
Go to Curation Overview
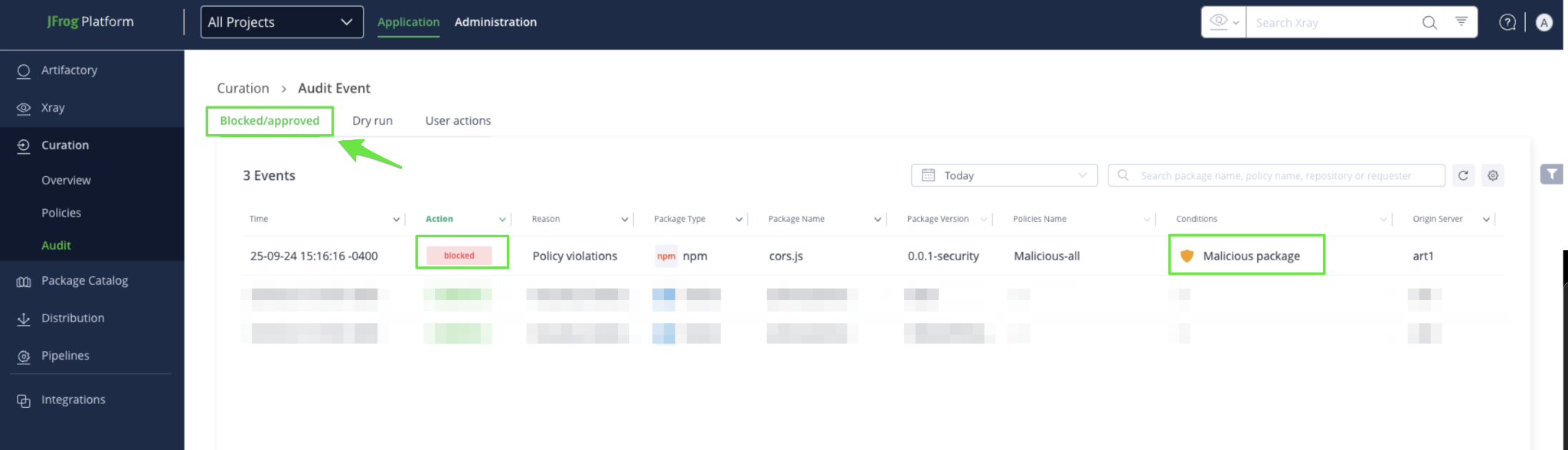pyautogui.click(x=66, y=181)
